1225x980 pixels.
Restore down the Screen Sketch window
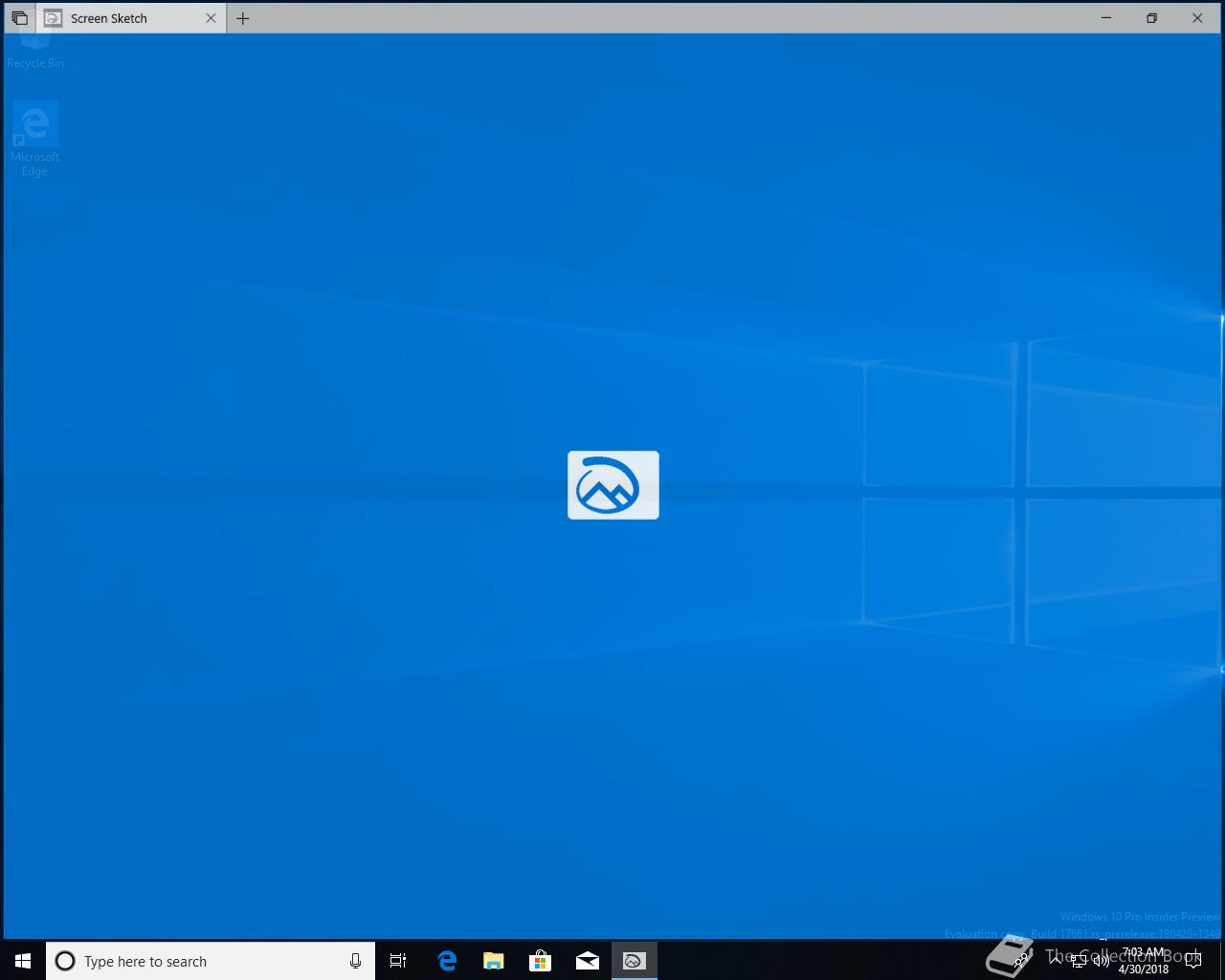(x=1151, y=18)
